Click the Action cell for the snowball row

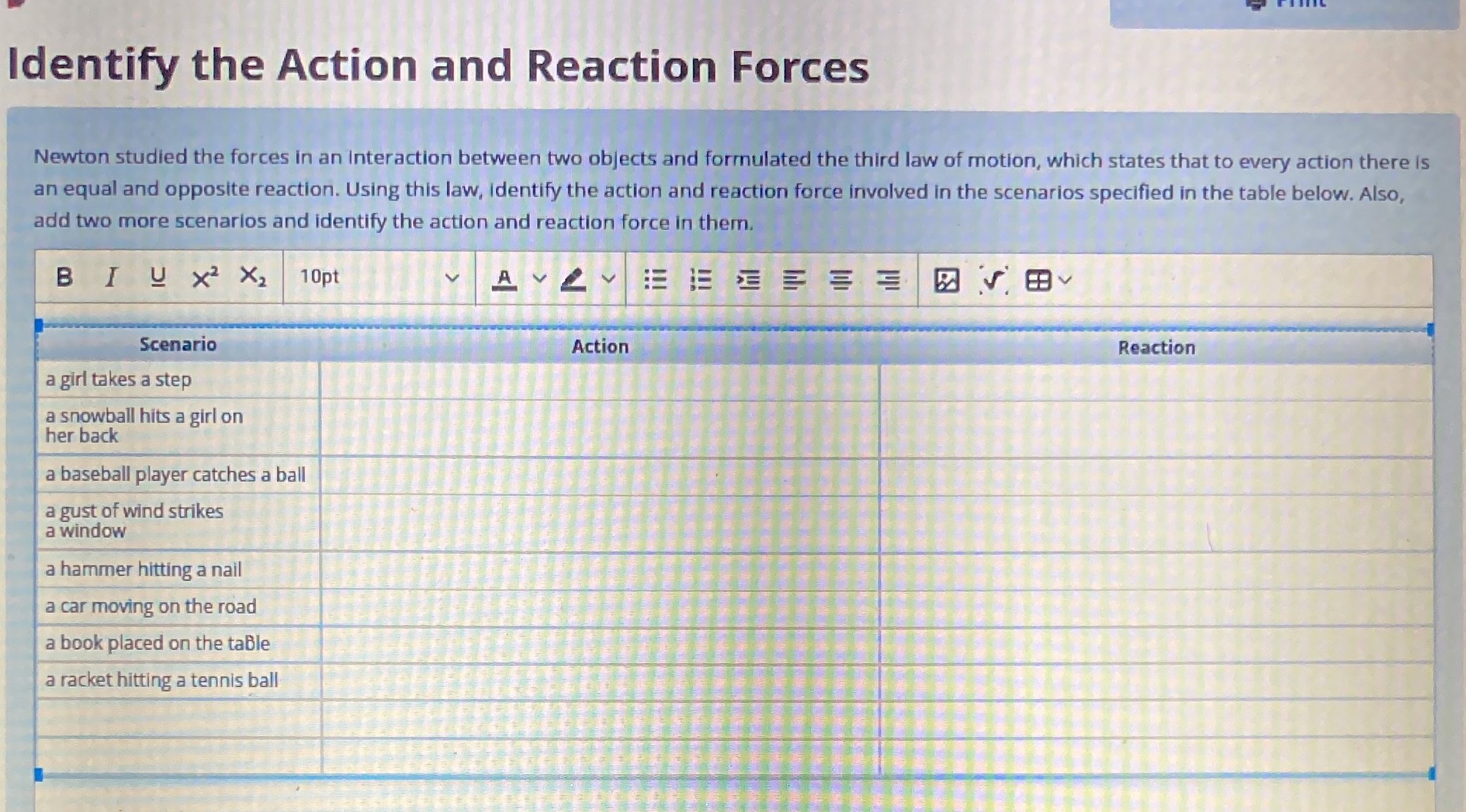[x=599, y=428]
